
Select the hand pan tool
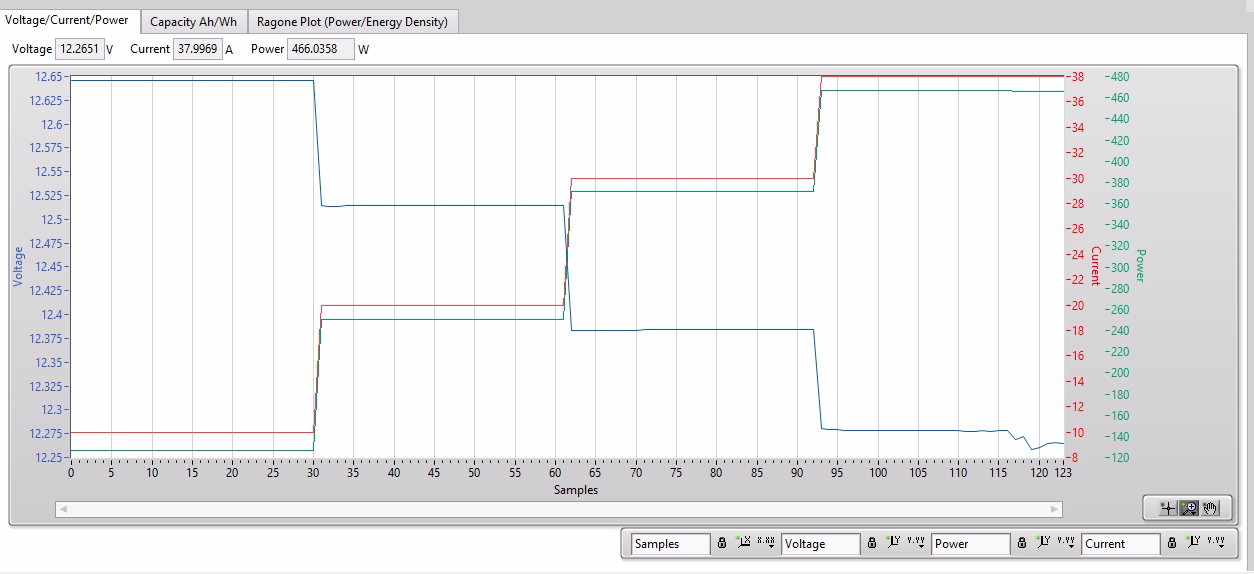[1211, 508]
